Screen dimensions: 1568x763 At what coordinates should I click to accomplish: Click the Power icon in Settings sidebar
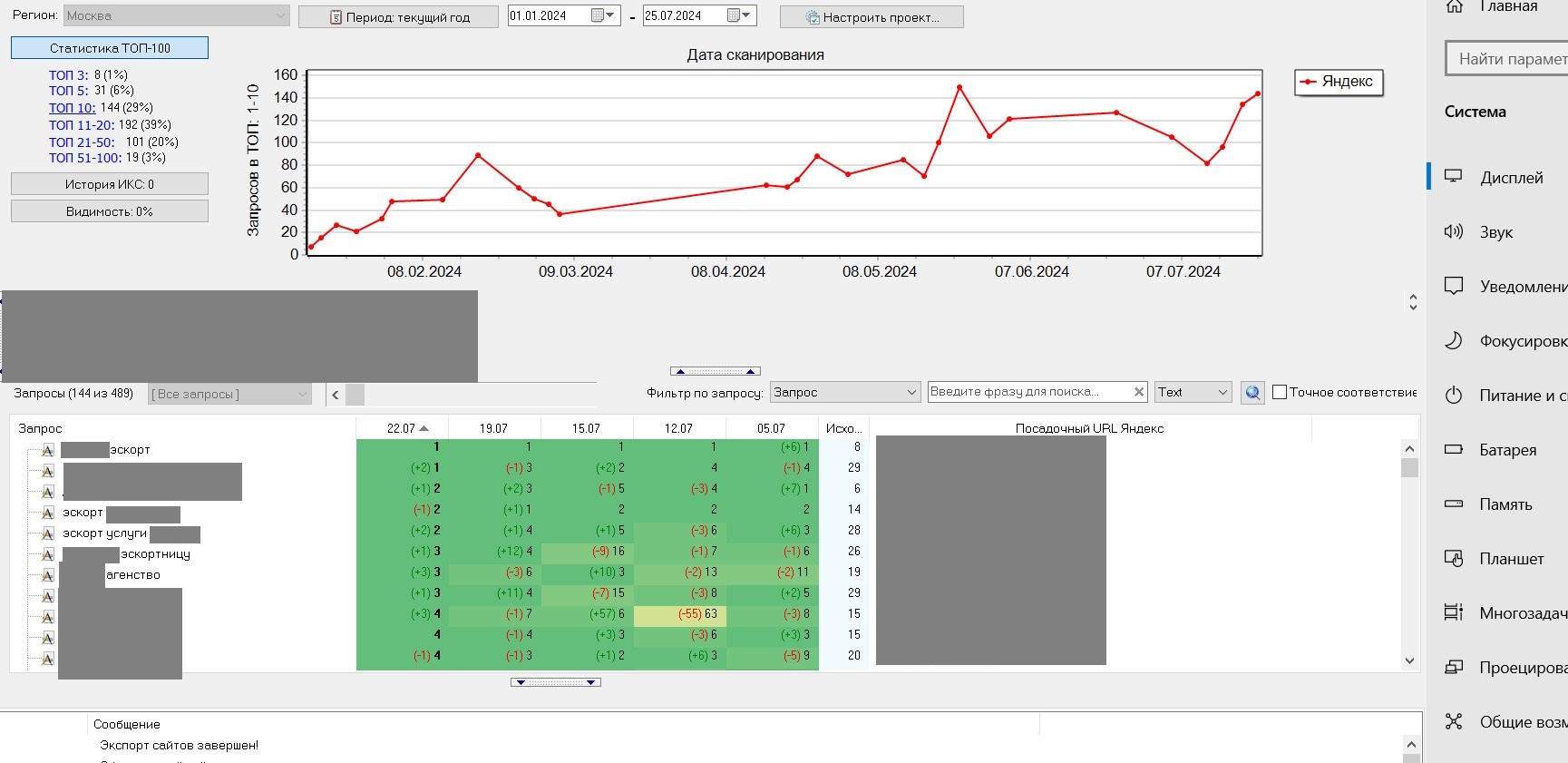tap(1454, 395)
